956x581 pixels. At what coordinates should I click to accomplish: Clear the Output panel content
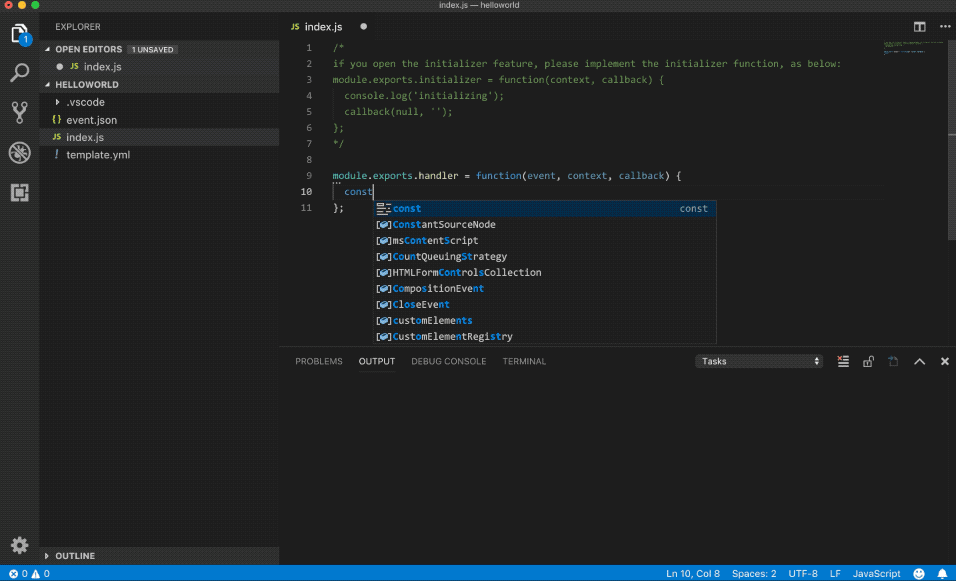843,361
